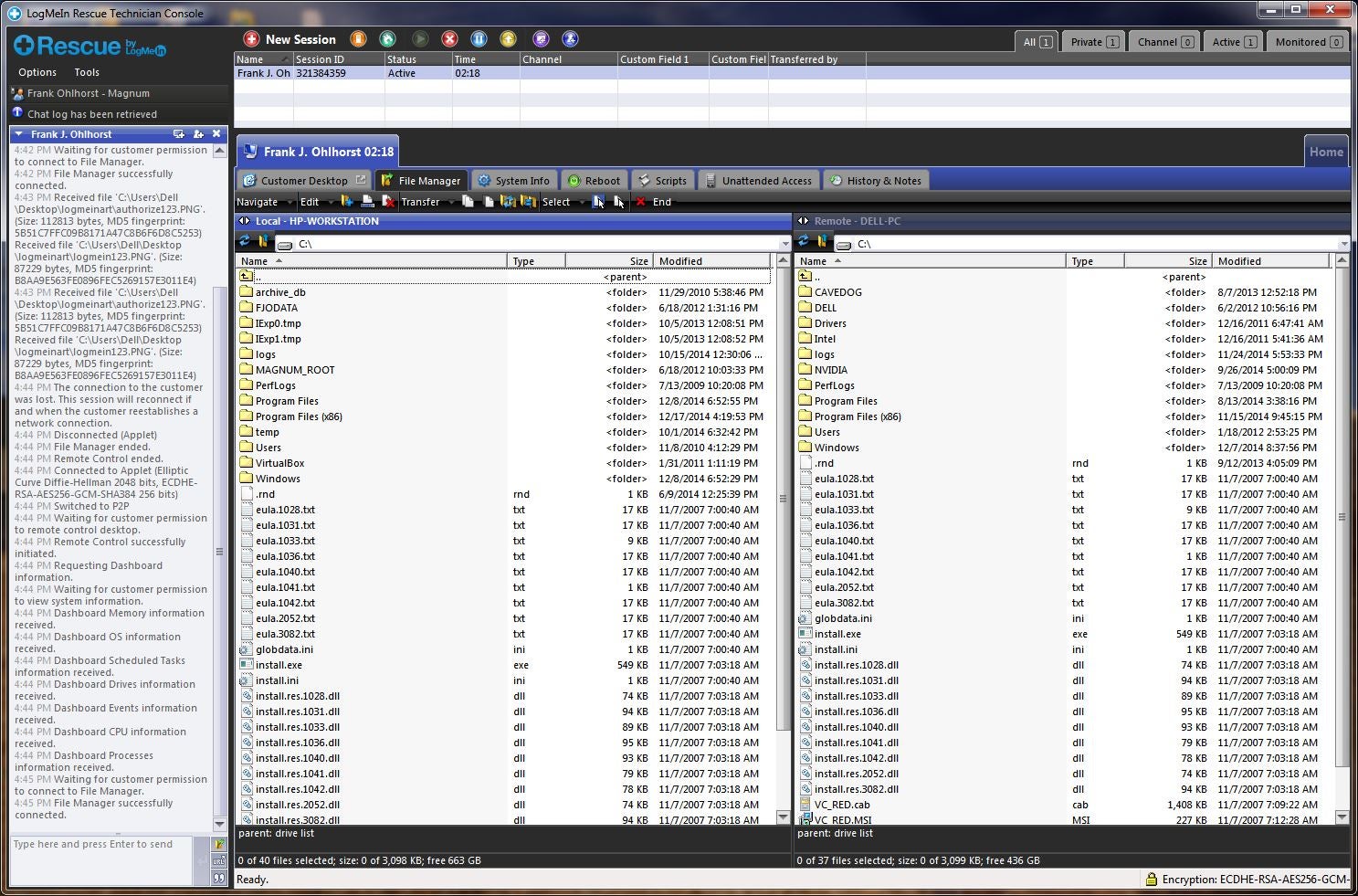This screenshot has width=1358, height=896.
Task: Click the blue invite technician icon in top toolbar
Action: 571,39
